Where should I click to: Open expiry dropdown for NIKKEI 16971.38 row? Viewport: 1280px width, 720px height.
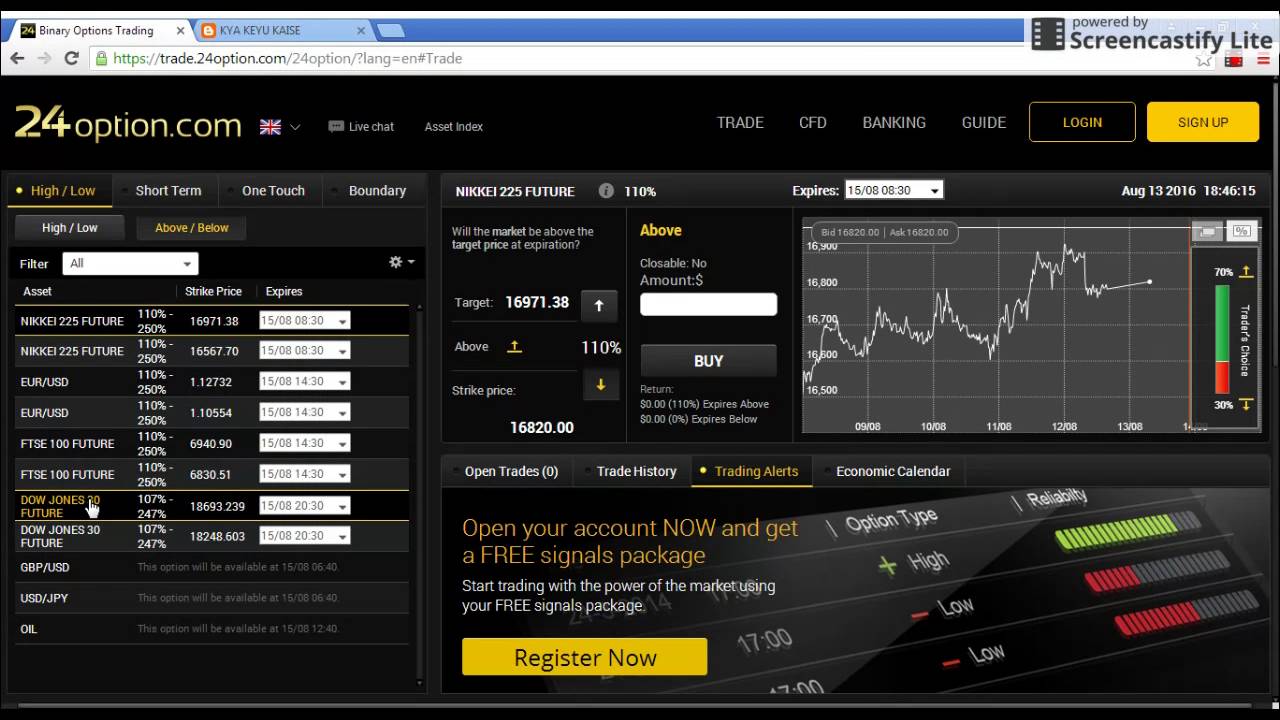pos(304,321)
